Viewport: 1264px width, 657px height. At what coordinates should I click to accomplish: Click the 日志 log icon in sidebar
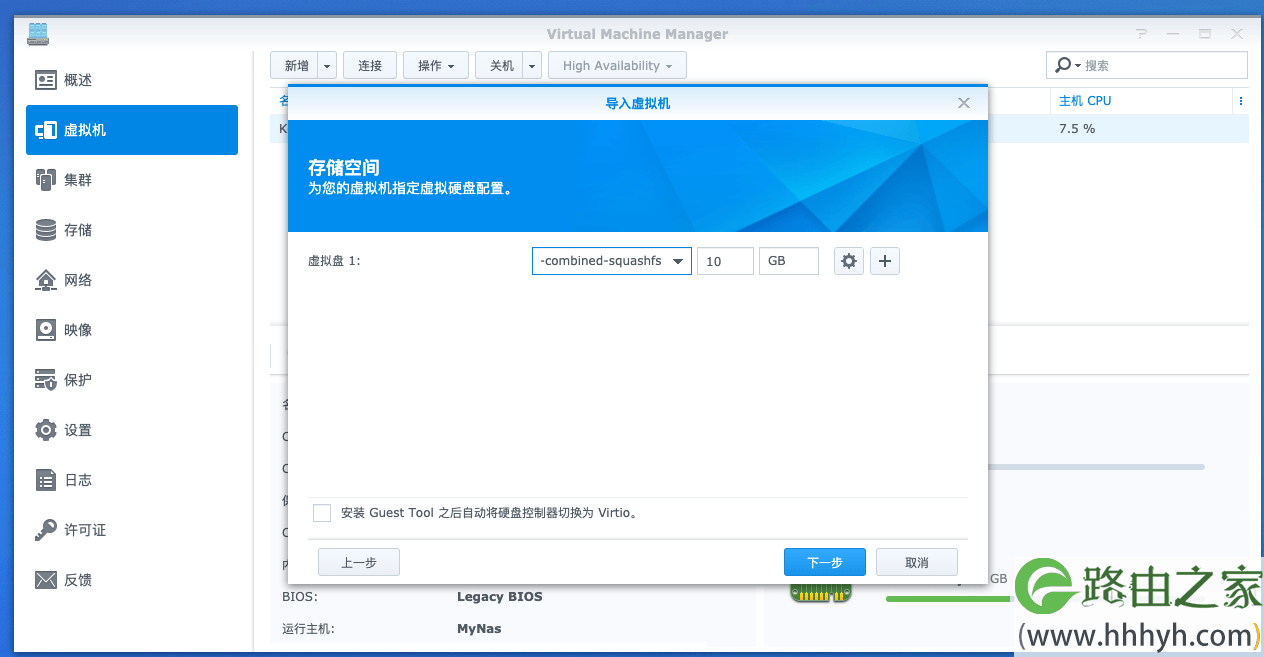click(x=46, y=480)
